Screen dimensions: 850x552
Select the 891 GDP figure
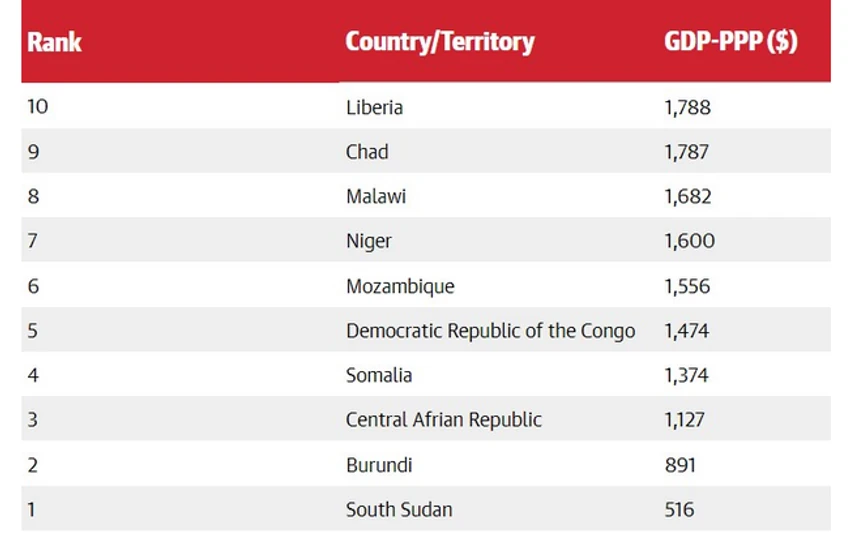(x=680, y=465)
